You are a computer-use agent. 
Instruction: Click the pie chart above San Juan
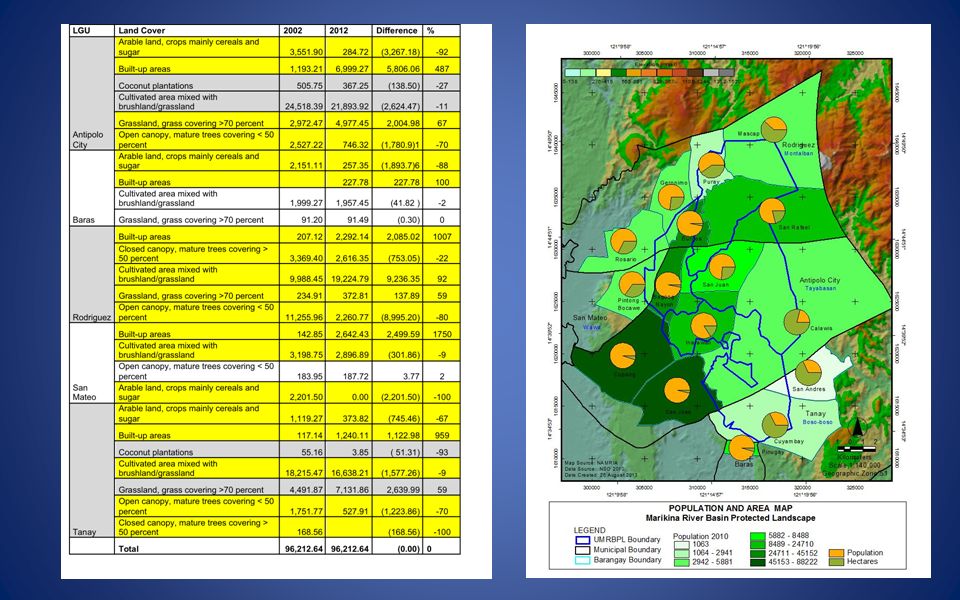[x=722, y=267]
